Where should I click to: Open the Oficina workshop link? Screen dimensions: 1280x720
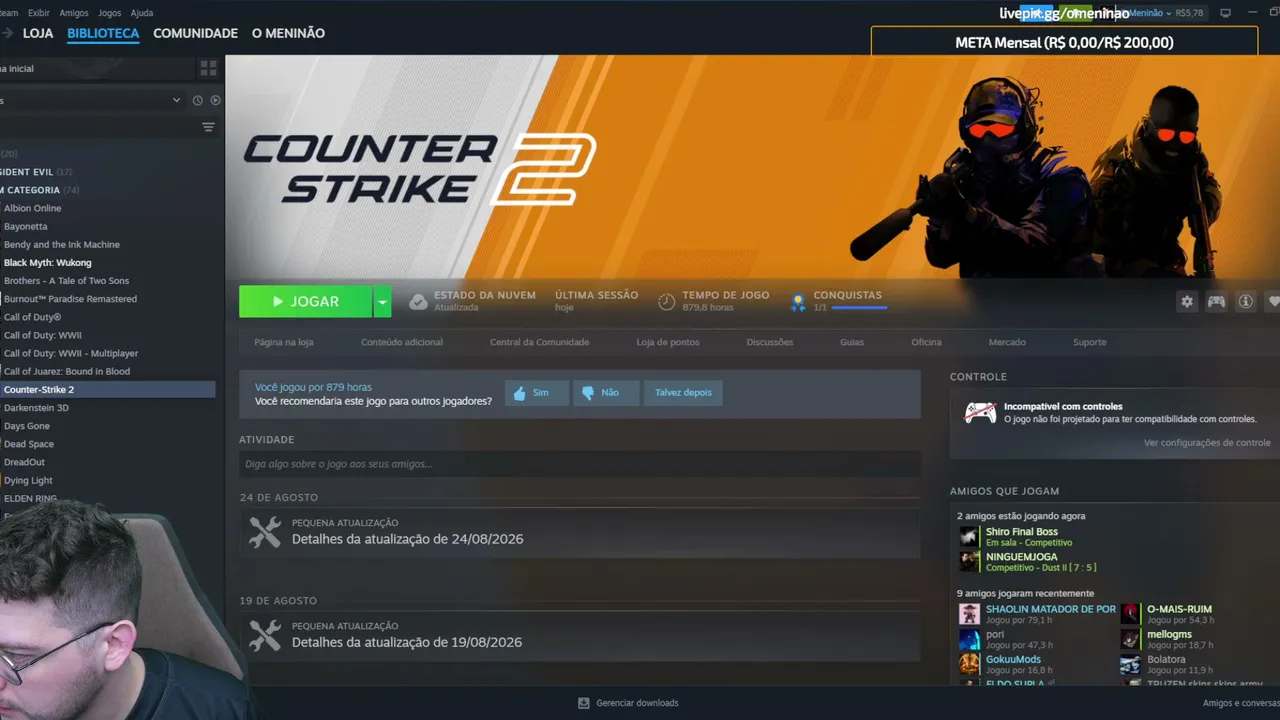click(x=926, y=342)
